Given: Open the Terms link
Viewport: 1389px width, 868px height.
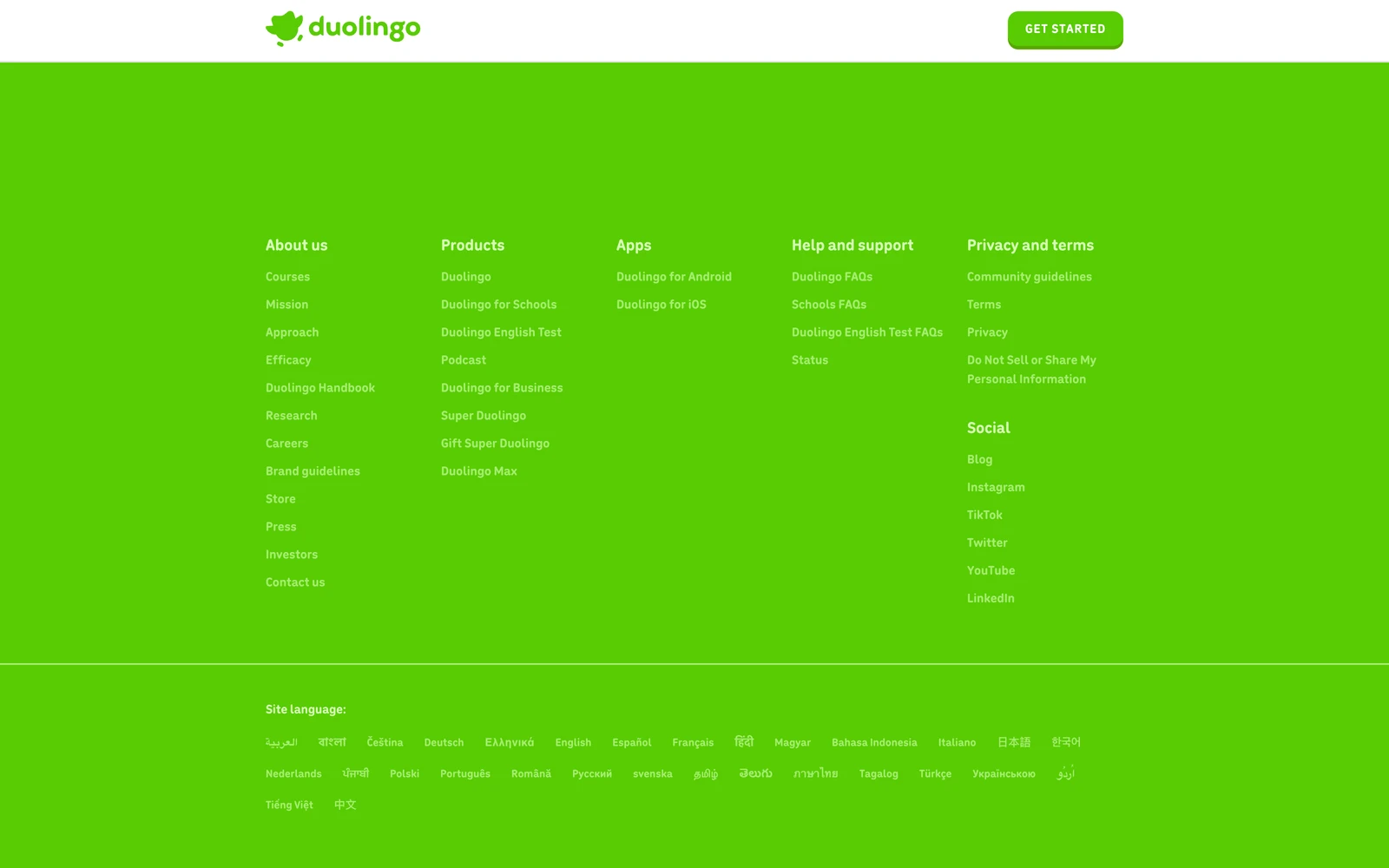Looking at the screenshot, I should pyautogui.click(x=984, y=305).
